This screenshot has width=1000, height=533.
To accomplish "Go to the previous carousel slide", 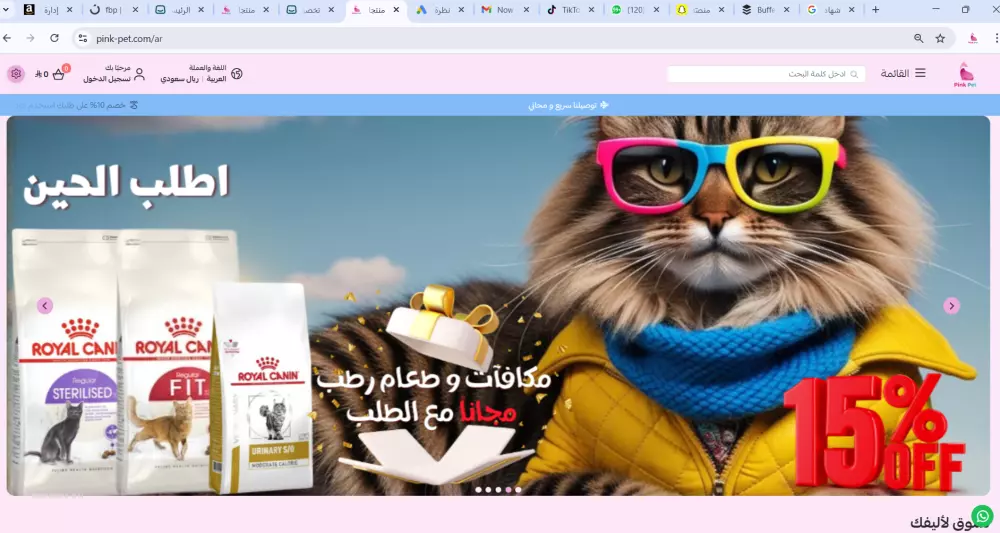I will pos(45,306).
